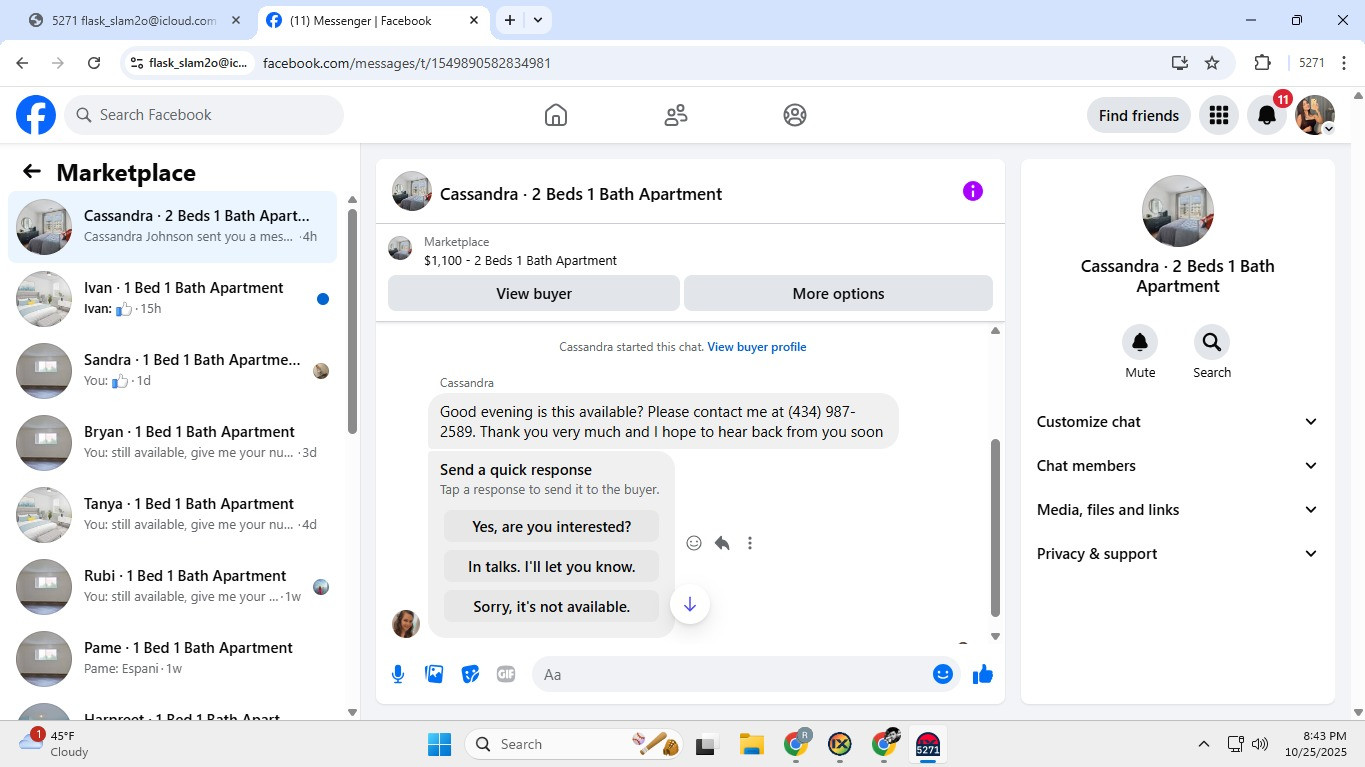Open the Groups icon in top navigation
This screenshot has width=1365, height=767.
tap(795, 115)
